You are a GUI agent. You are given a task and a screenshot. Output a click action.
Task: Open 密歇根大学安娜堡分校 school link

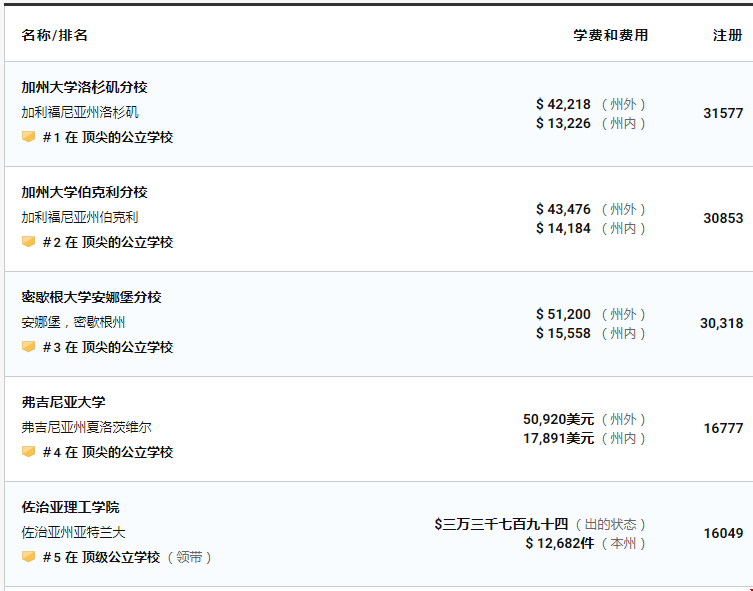coord(91,297)
